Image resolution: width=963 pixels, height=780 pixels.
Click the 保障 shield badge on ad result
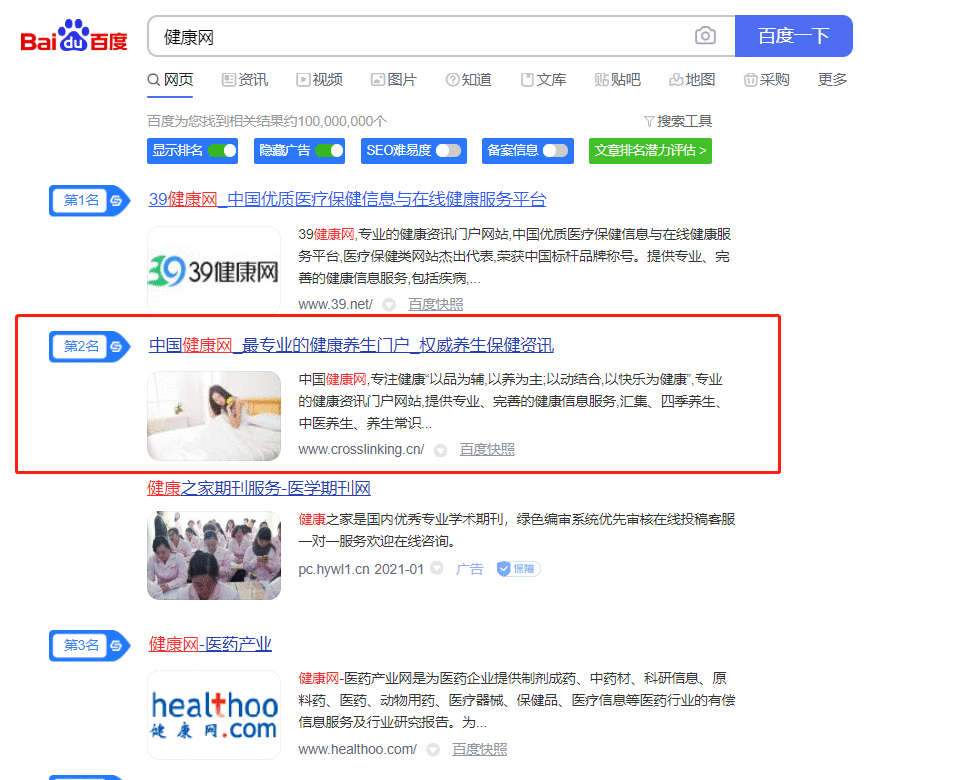pos(518,569)
